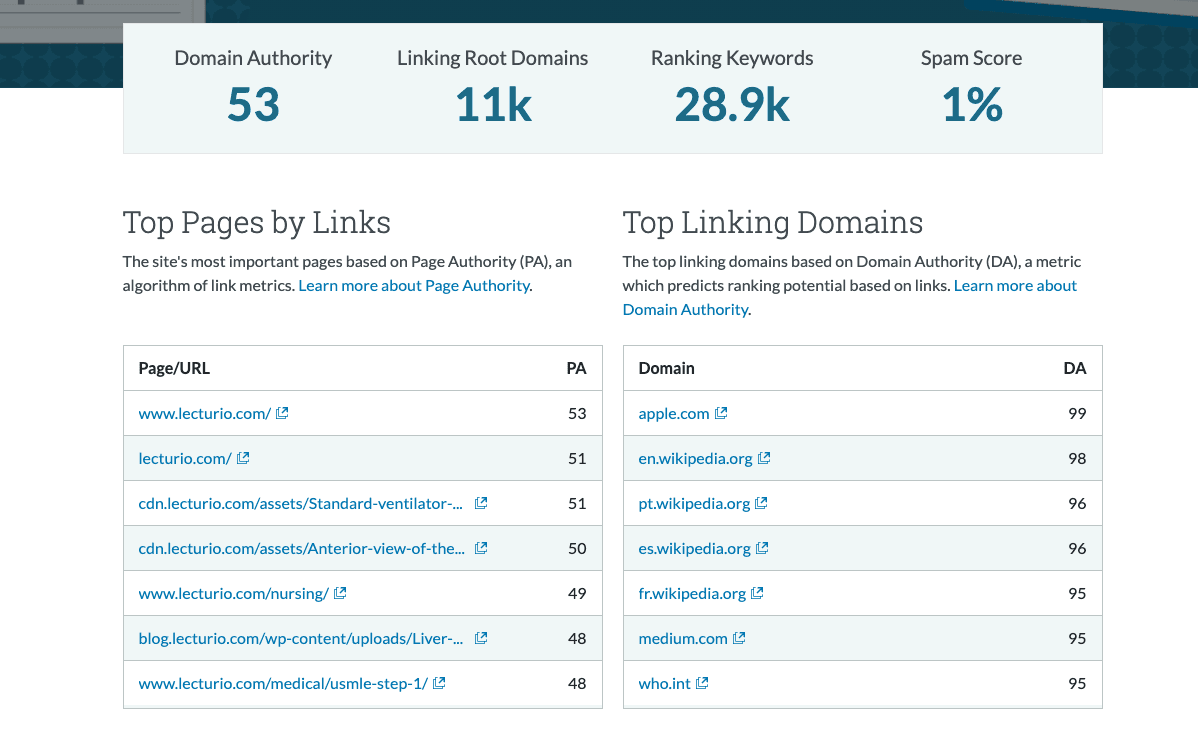
Task: Click external link icon next to fr.wikipedia.org
Action: tap(757, 593)
